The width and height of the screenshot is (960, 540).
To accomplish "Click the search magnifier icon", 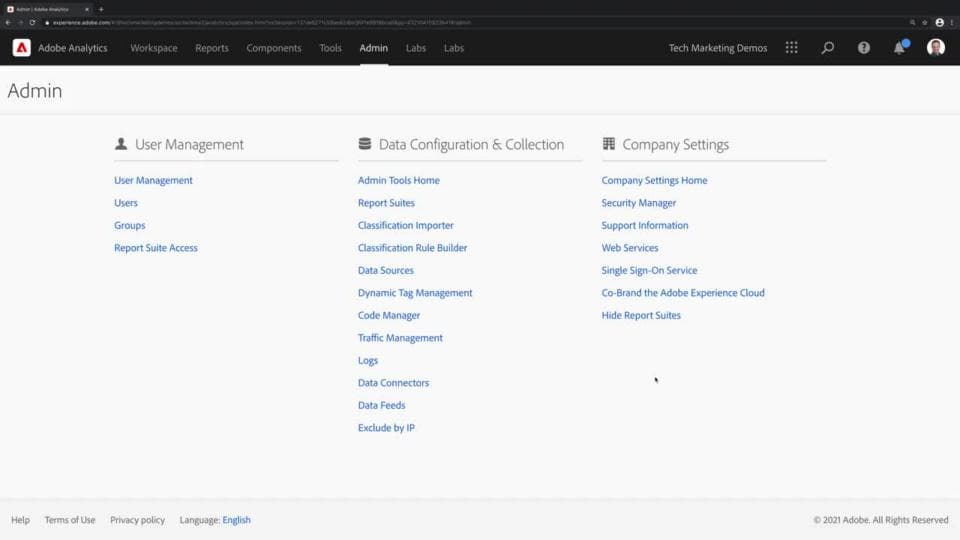I will tap(828, 48).
